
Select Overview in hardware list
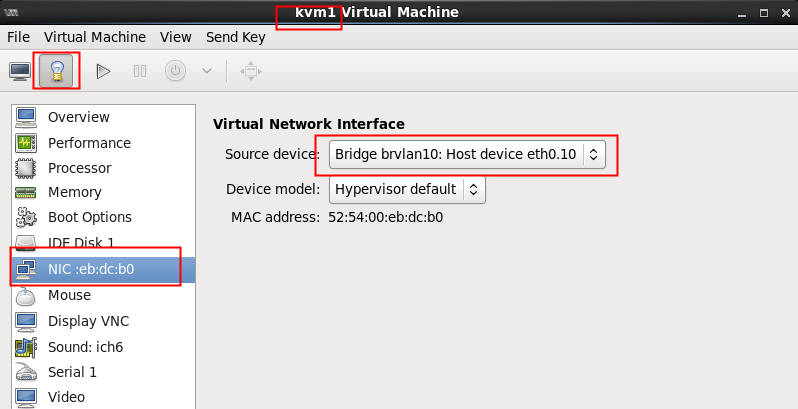tap(103, 117)
